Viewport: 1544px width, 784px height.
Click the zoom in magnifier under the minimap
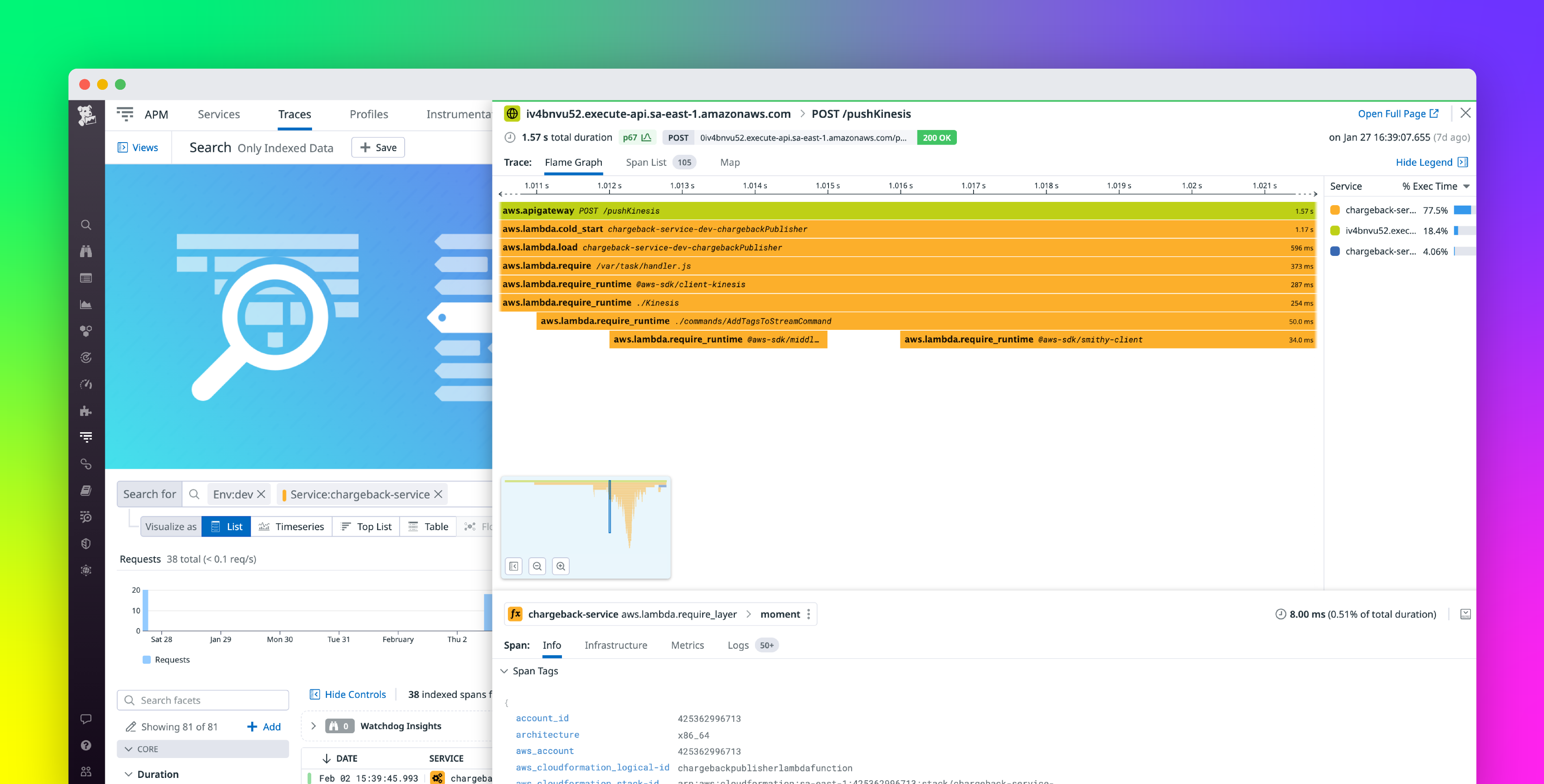(x=560, y=566)
